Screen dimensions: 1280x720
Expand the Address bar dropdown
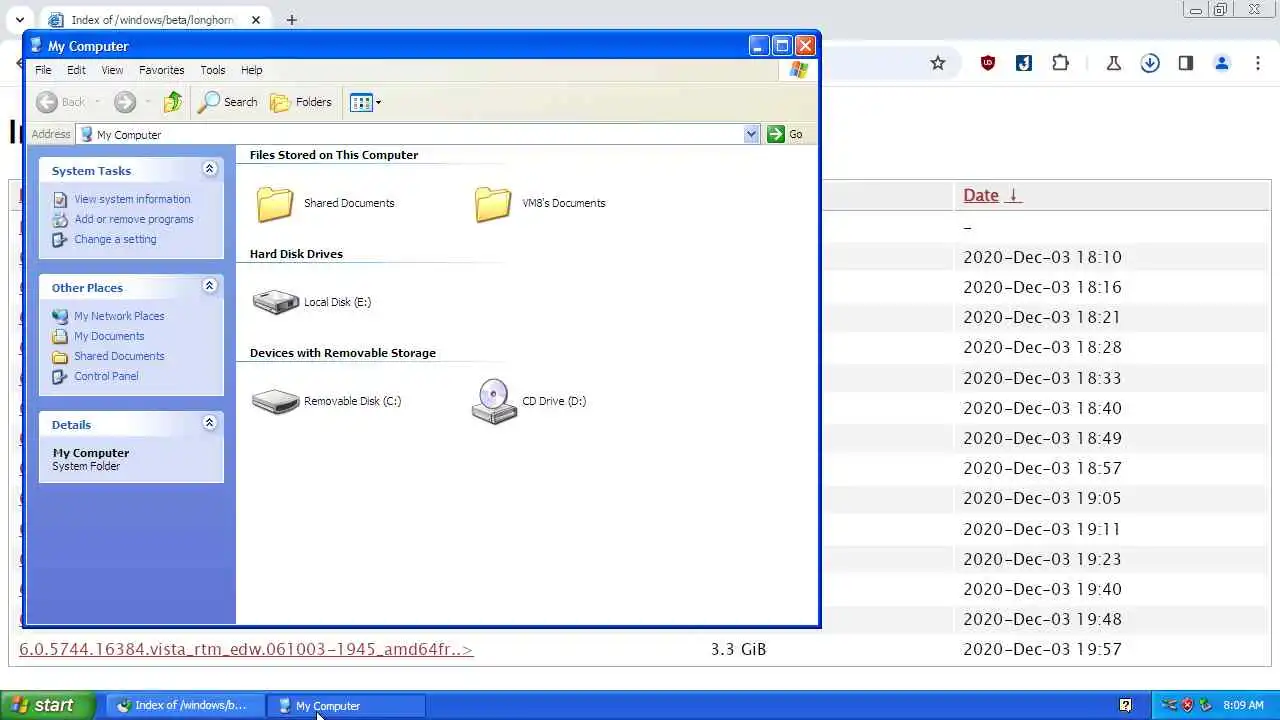pos(752,134)
